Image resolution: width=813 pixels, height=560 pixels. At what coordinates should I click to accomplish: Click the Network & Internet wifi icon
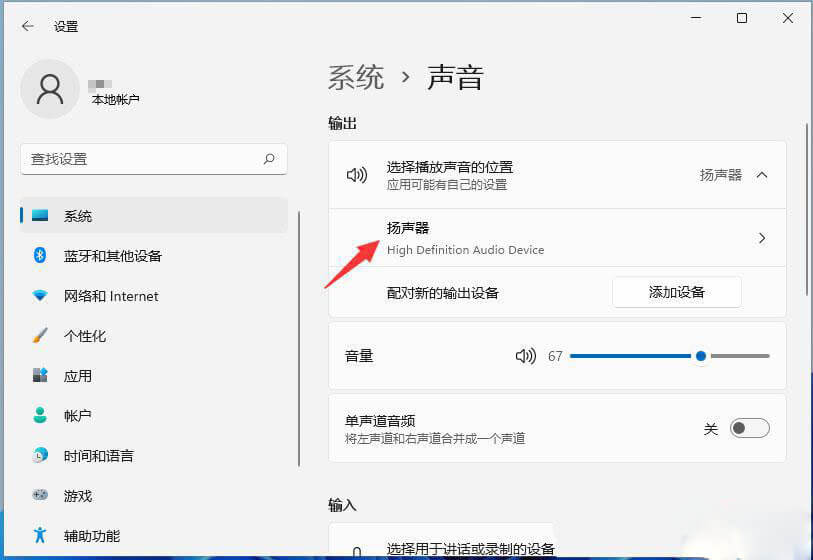(x=40, y=296)
